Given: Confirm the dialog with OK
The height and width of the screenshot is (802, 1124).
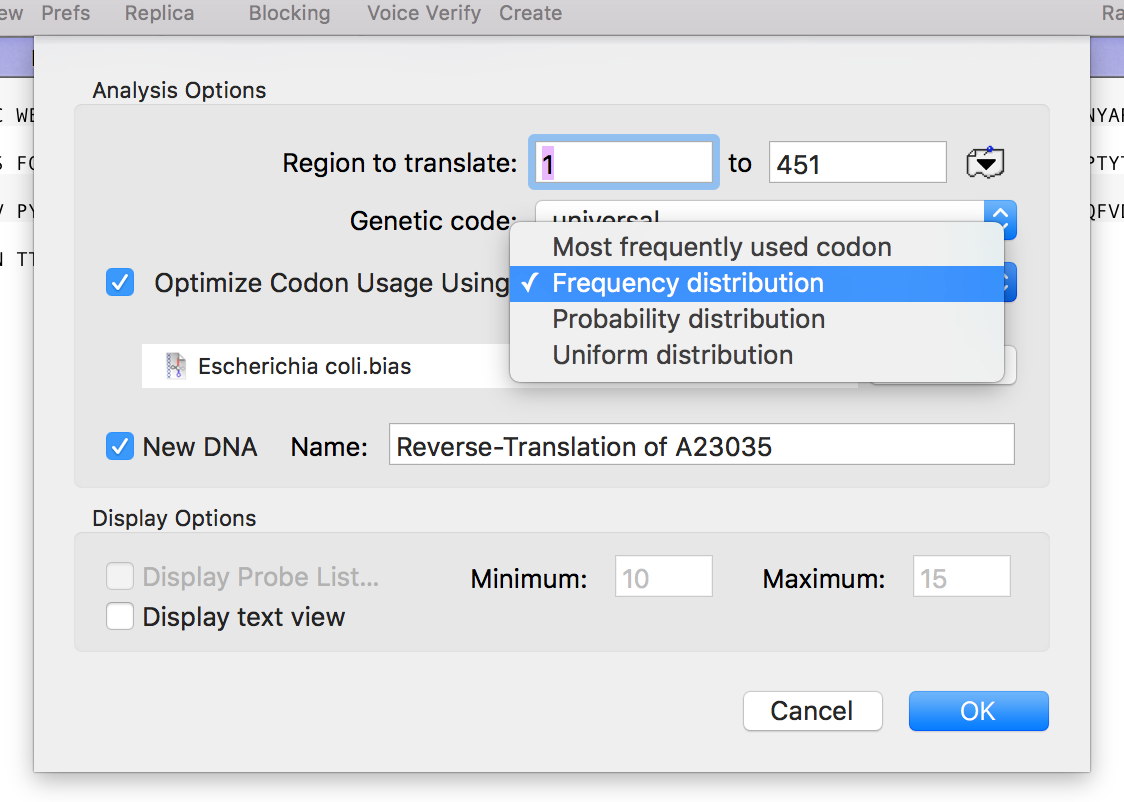Looking at the screenshot, I should pyautogui.click(x=978, y=711).
